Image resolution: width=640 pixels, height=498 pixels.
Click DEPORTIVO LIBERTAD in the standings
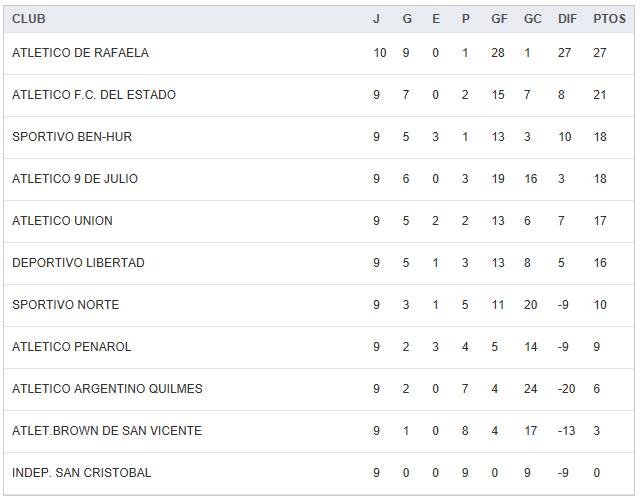click(78, 263)
